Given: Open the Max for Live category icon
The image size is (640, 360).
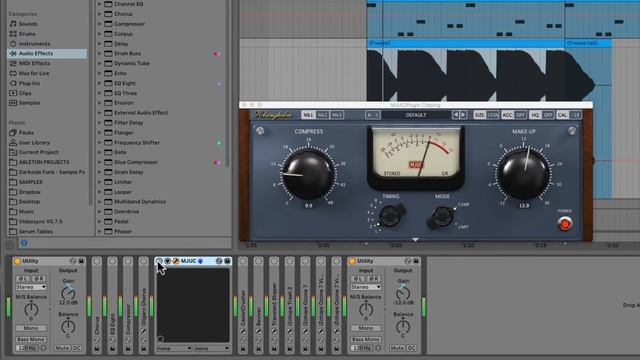Looking at the screenshot, I should pyautogui.click(x=13, y=73).
